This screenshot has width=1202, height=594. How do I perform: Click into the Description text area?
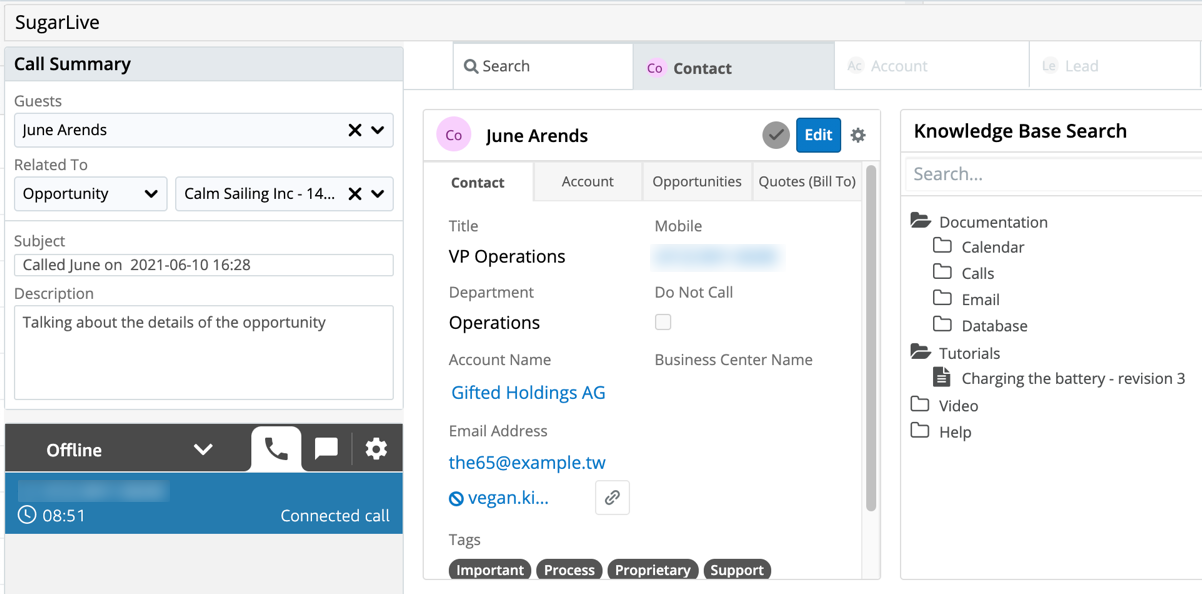(x=204, y=352)
